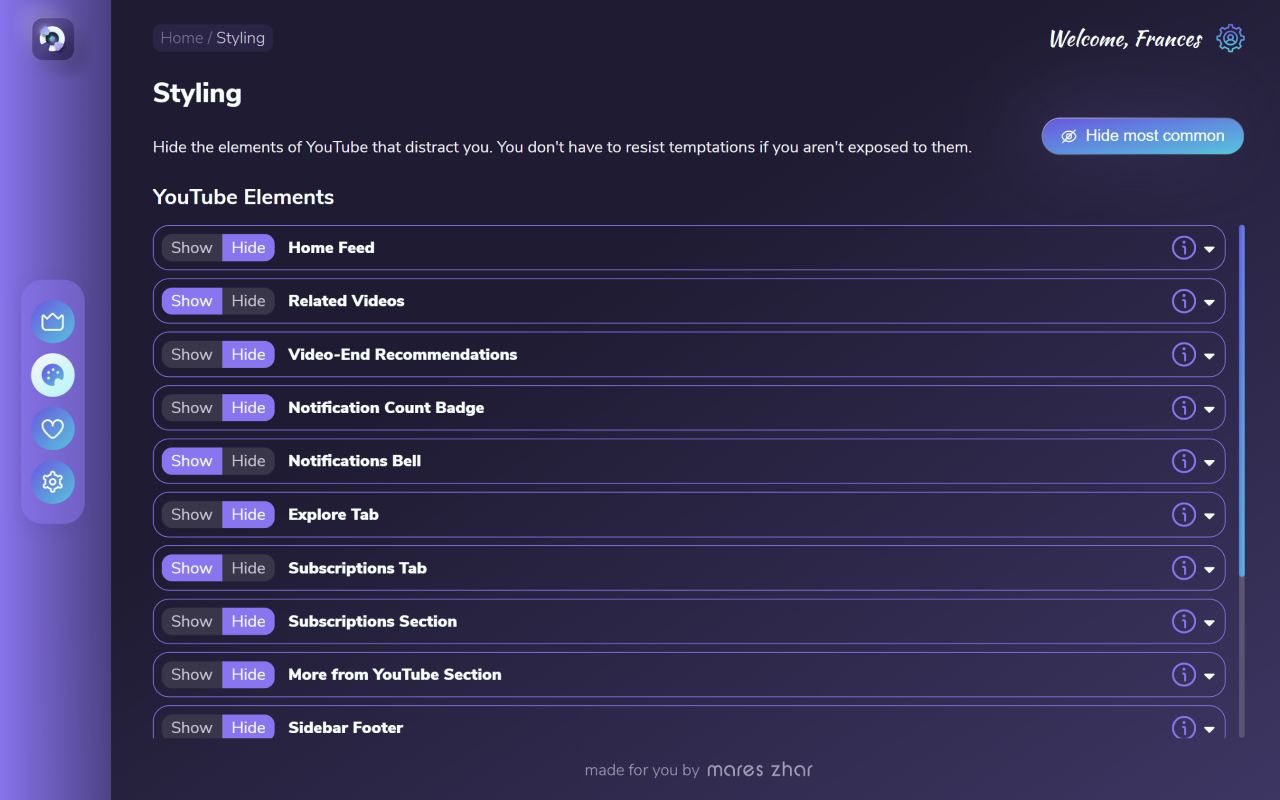
Task: Show info for Subscriptions Section
Action: [x=1184, y=621]
